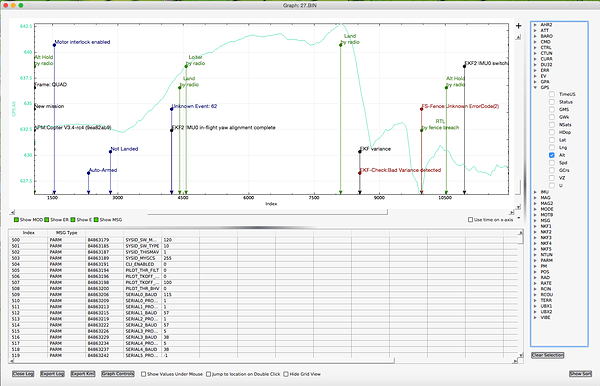Click the Not Landed event marker

tap(111, 152)
